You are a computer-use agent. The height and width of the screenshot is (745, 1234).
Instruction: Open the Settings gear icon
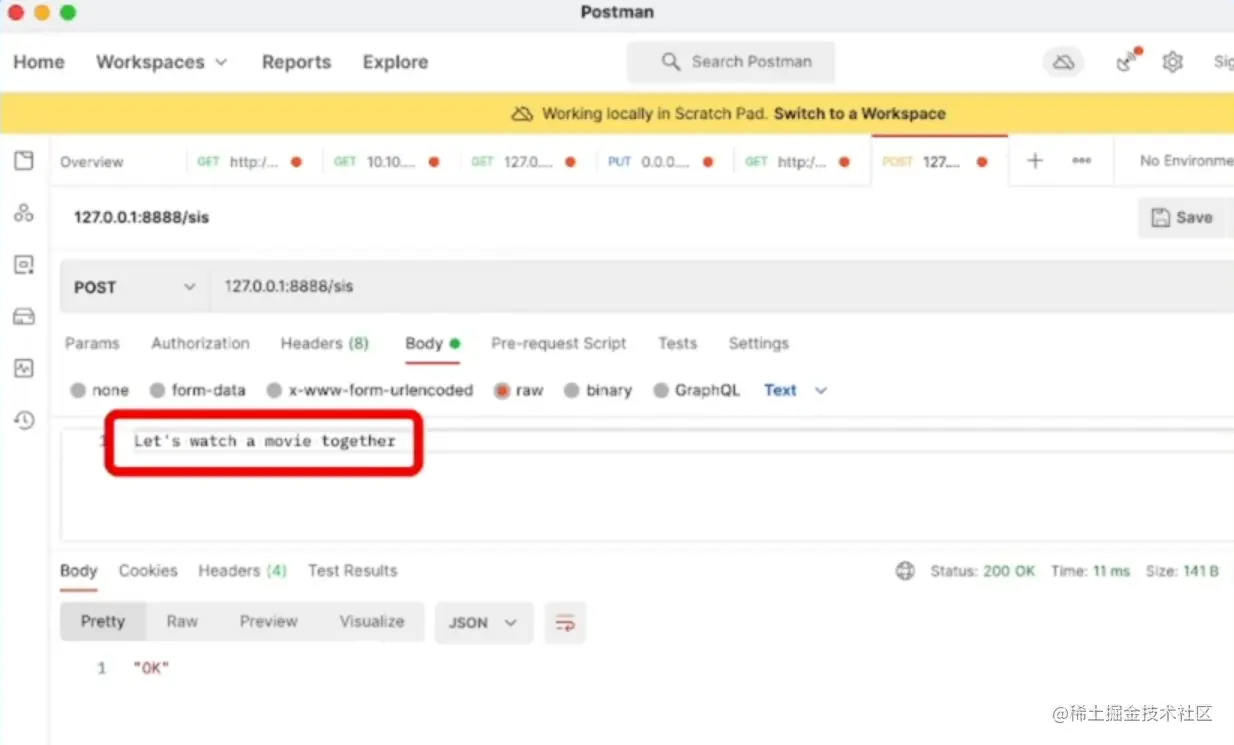(1172, 62)
